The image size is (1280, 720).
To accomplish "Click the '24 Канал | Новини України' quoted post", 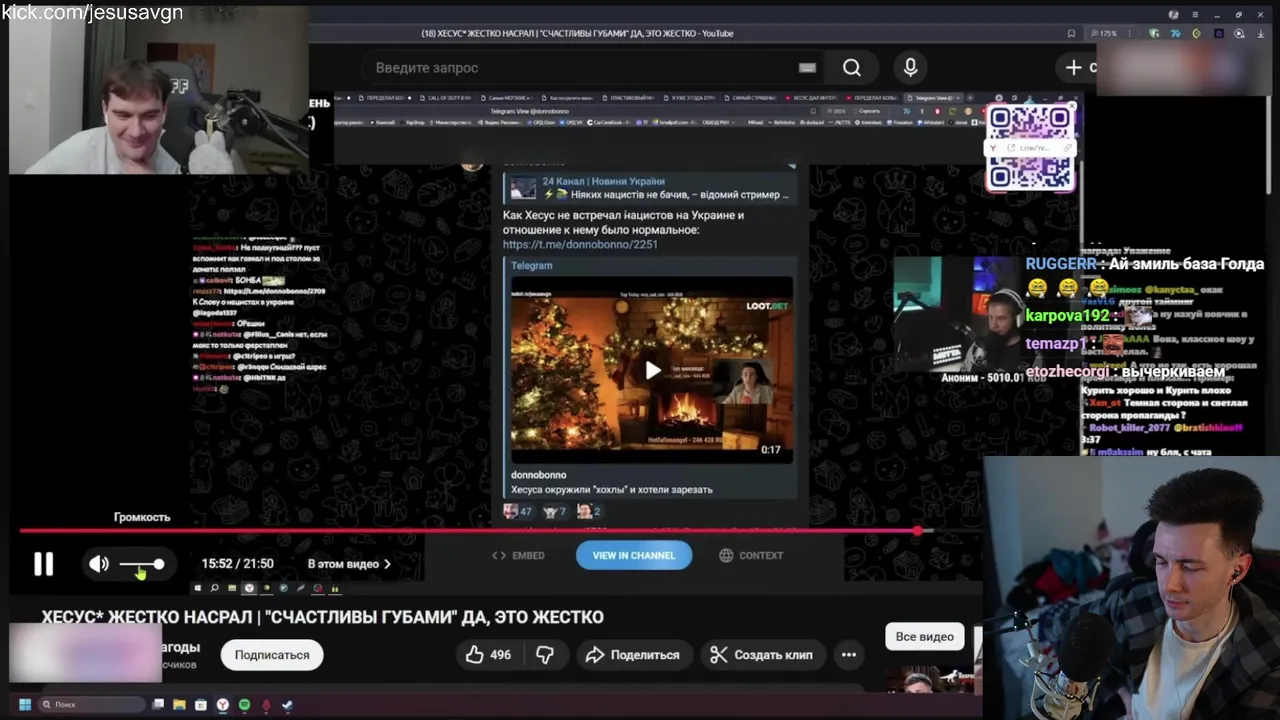I will pos(650,188).
